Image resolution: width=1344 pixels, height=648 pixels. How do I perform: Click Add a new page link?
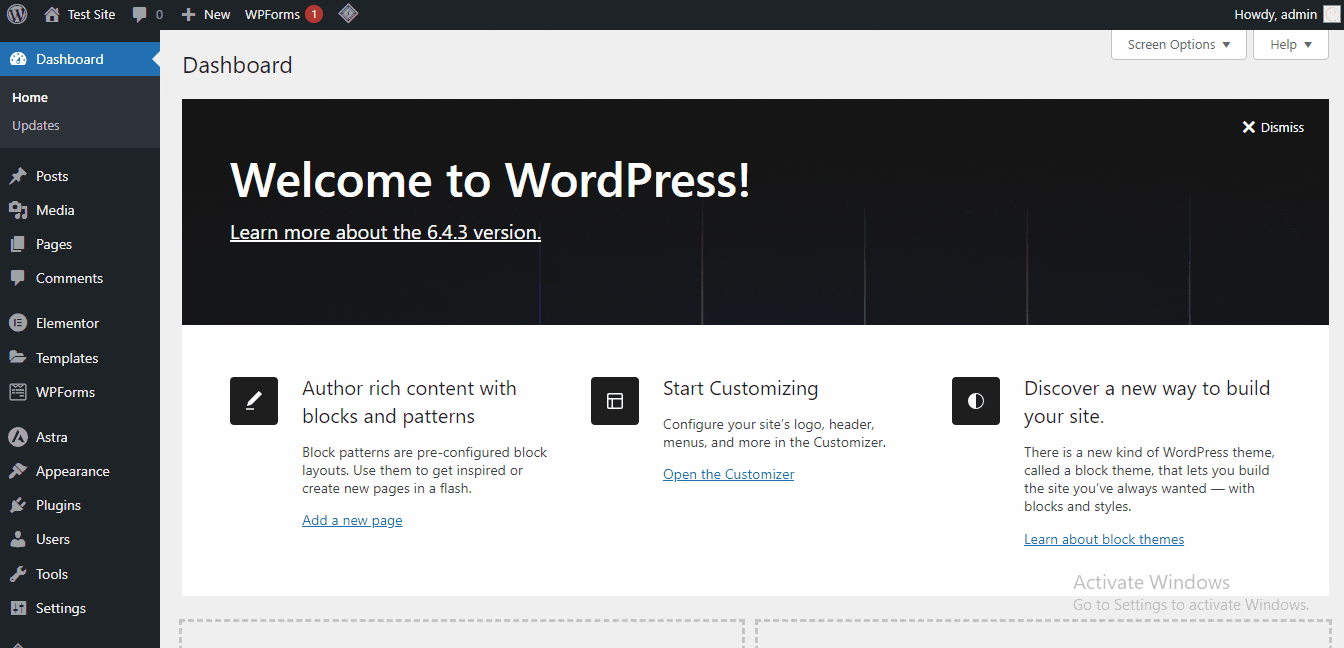point(352,519)
